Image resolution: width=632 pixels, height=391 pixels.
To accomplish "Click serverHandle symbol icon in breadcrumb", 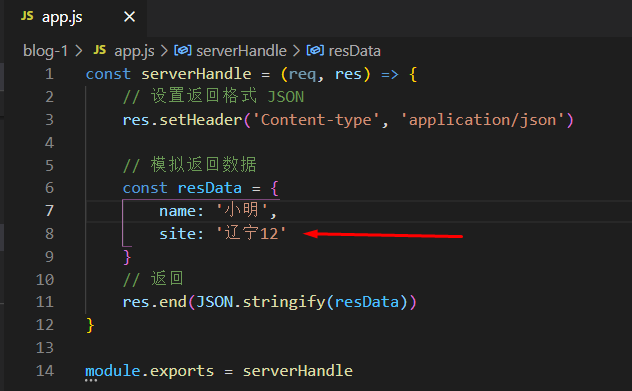I will (183, 50).
